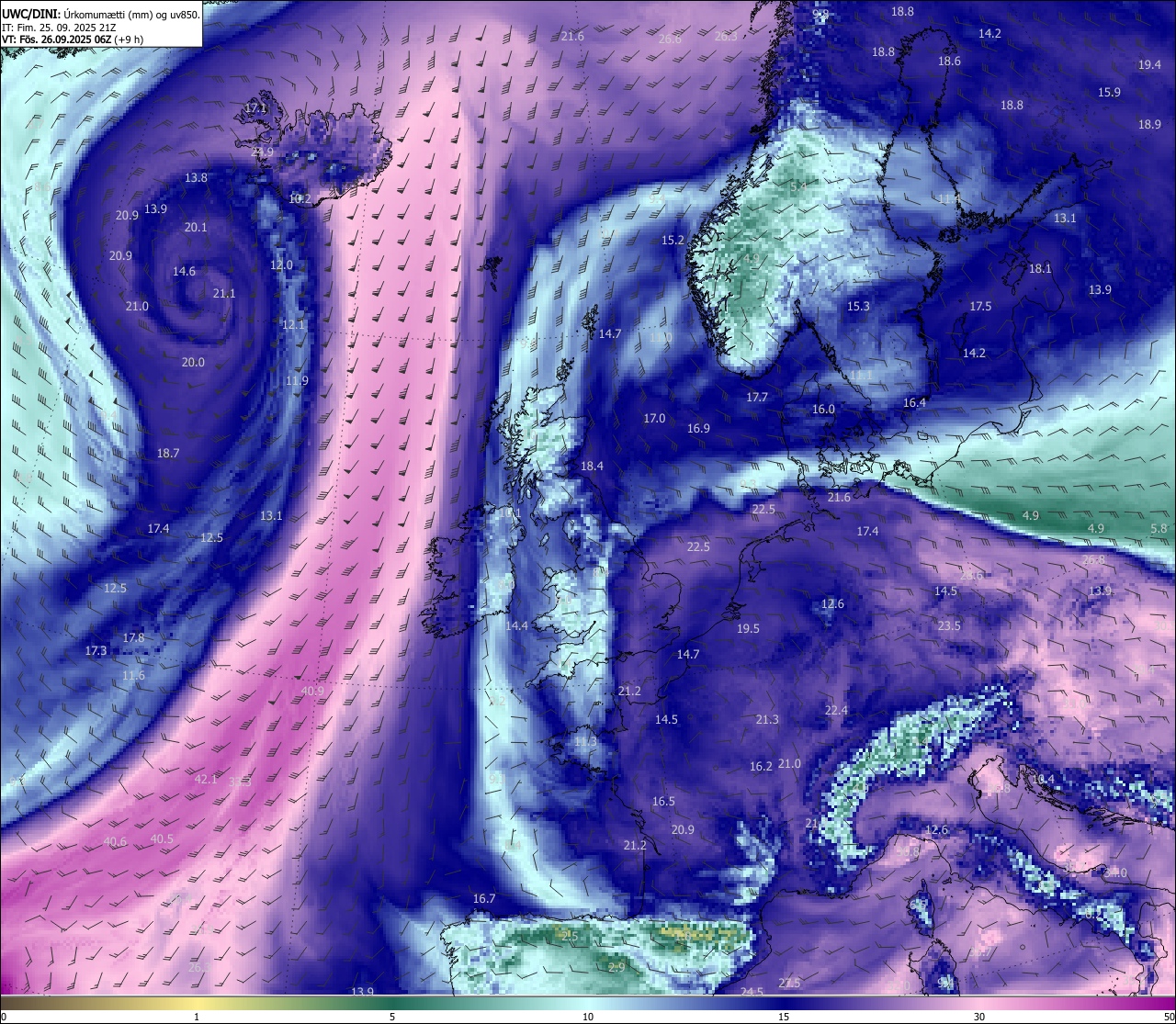Select the 17.1 value near Iceland

point(255,107)
